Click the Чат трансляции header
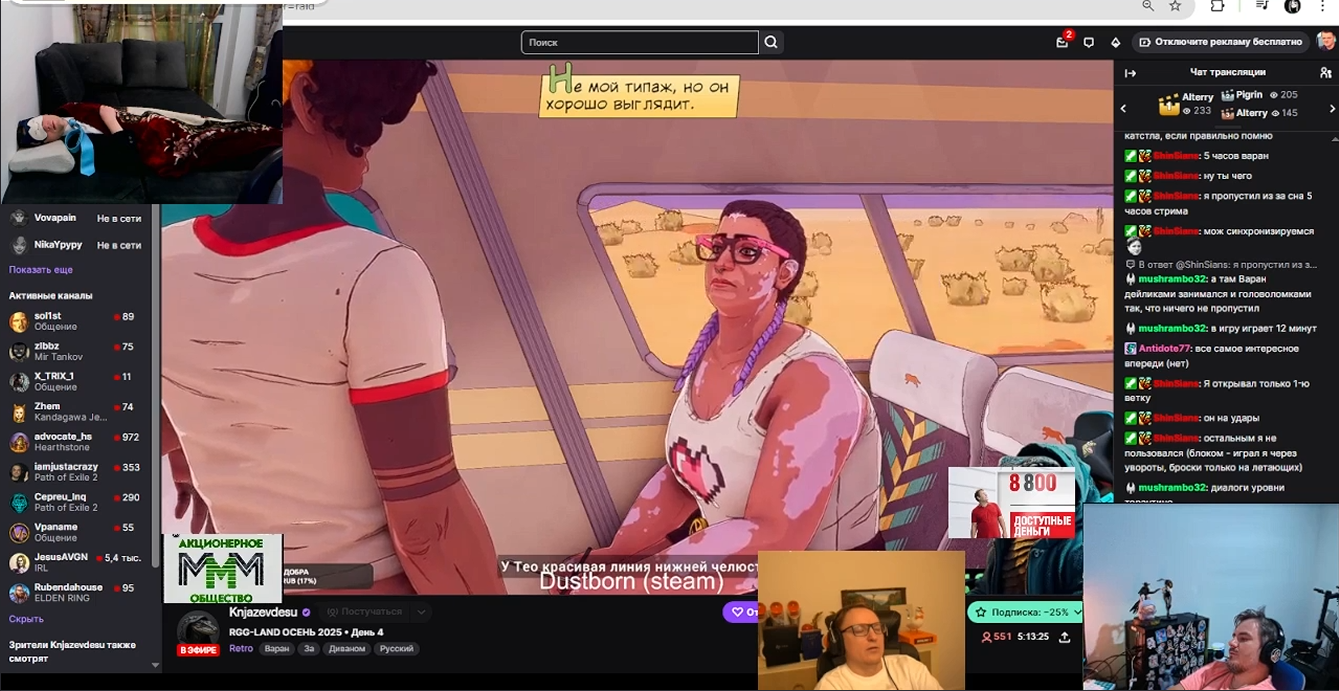 (1227, 72)
